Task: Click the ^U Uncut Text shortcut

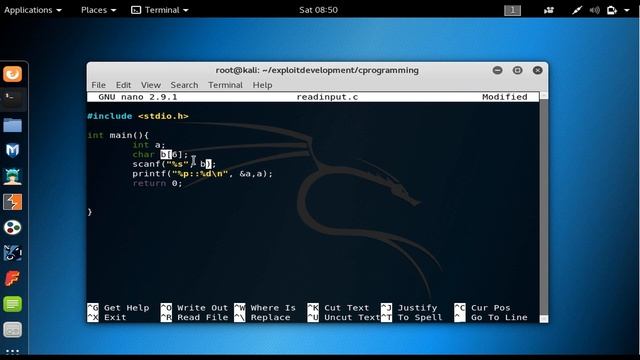Action: click(344, 318)
